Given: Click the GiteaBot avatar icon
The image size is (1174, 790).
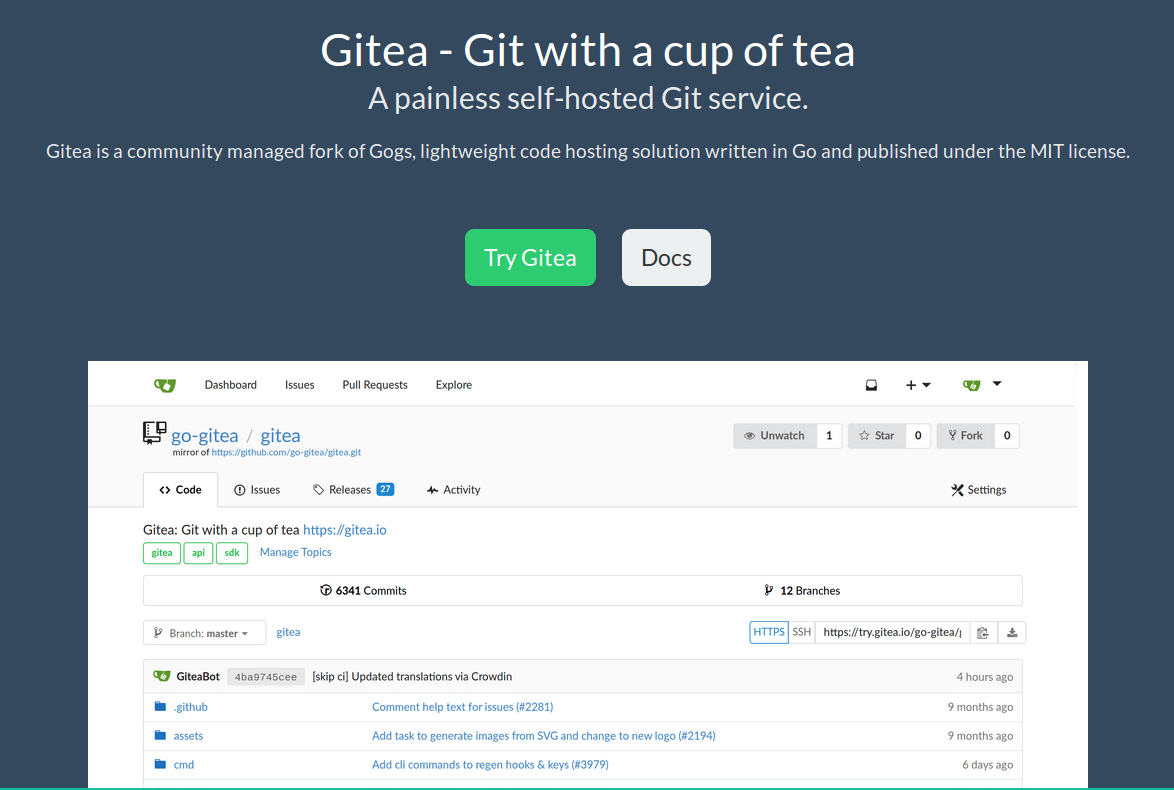Looking at the screenshot, I should pos(162,676).
